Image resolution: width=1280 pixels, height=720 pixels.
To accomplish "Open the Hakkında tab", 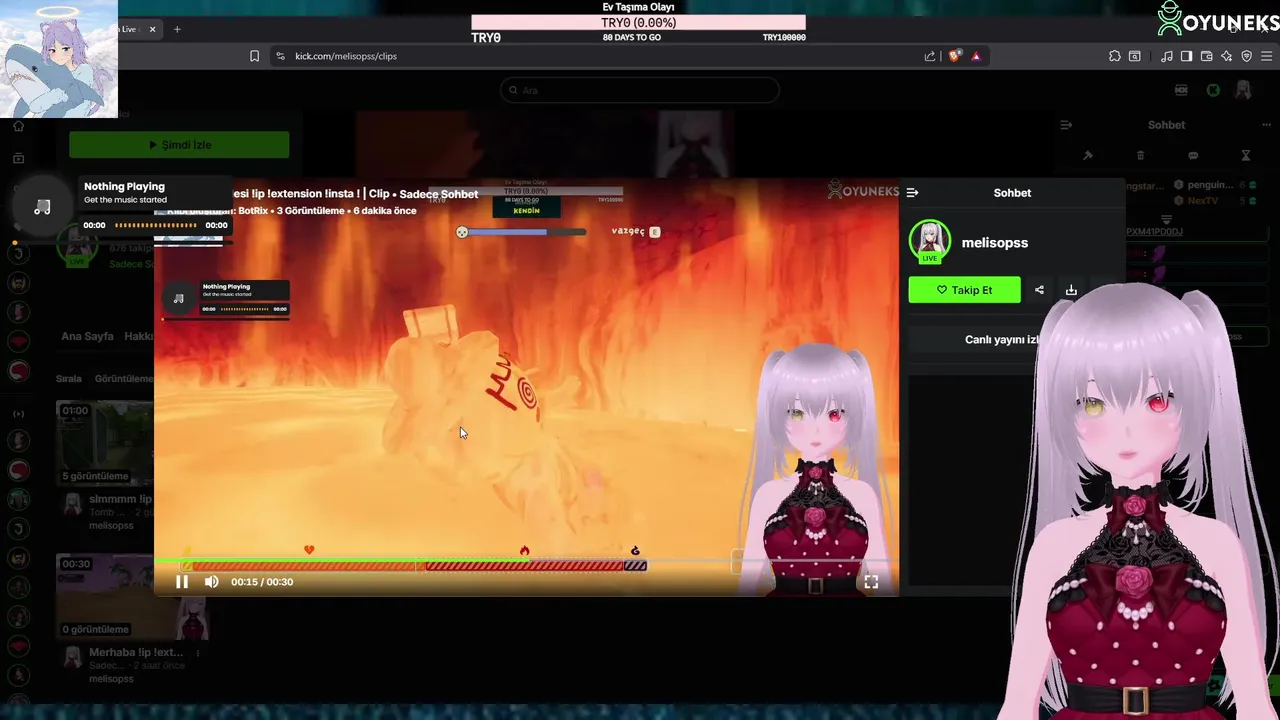I will point(138,336).
